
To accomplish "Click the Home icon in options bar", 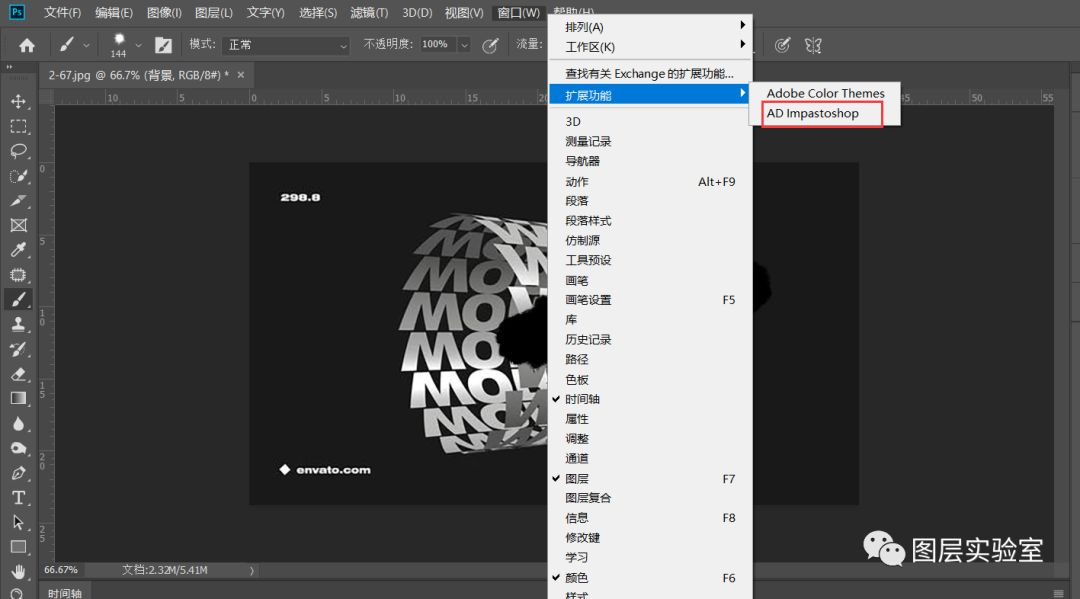I will (x=27, y=45).
